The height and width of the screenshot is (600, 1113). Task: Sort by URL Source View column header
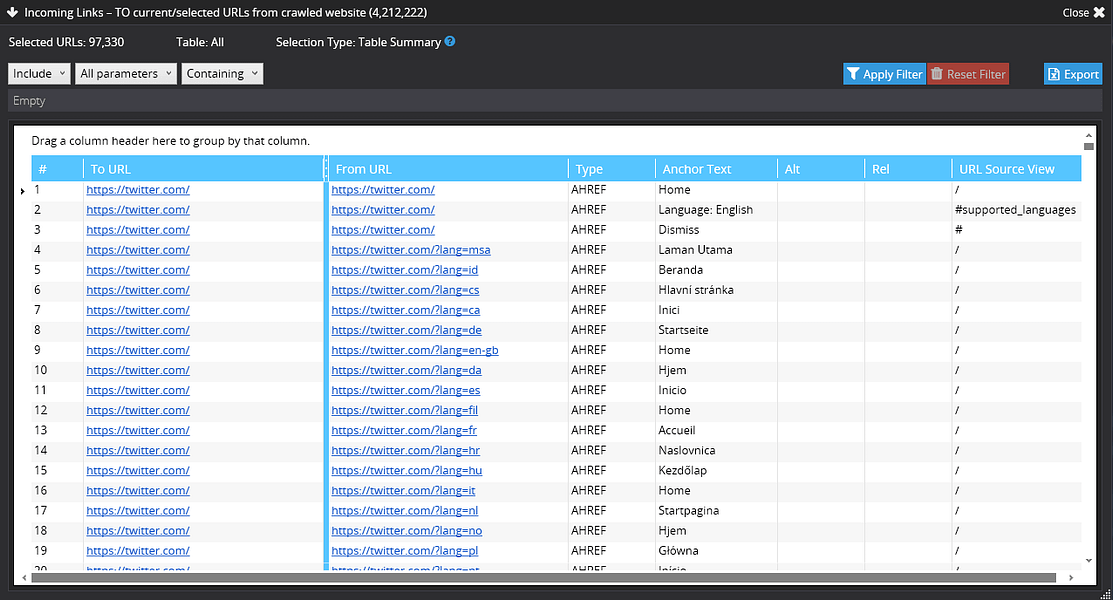tap(1016, 169)
